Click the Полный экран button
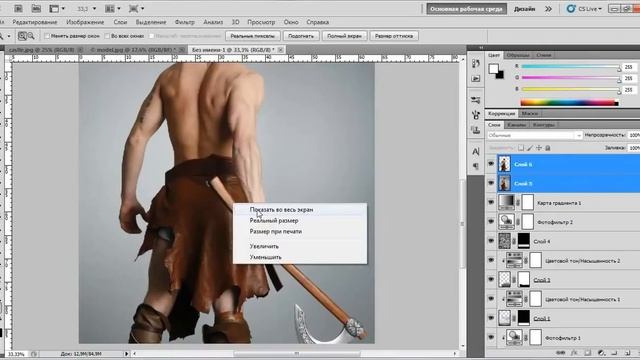The height and width of the screenshot is (360, 640). pos(344,36)
